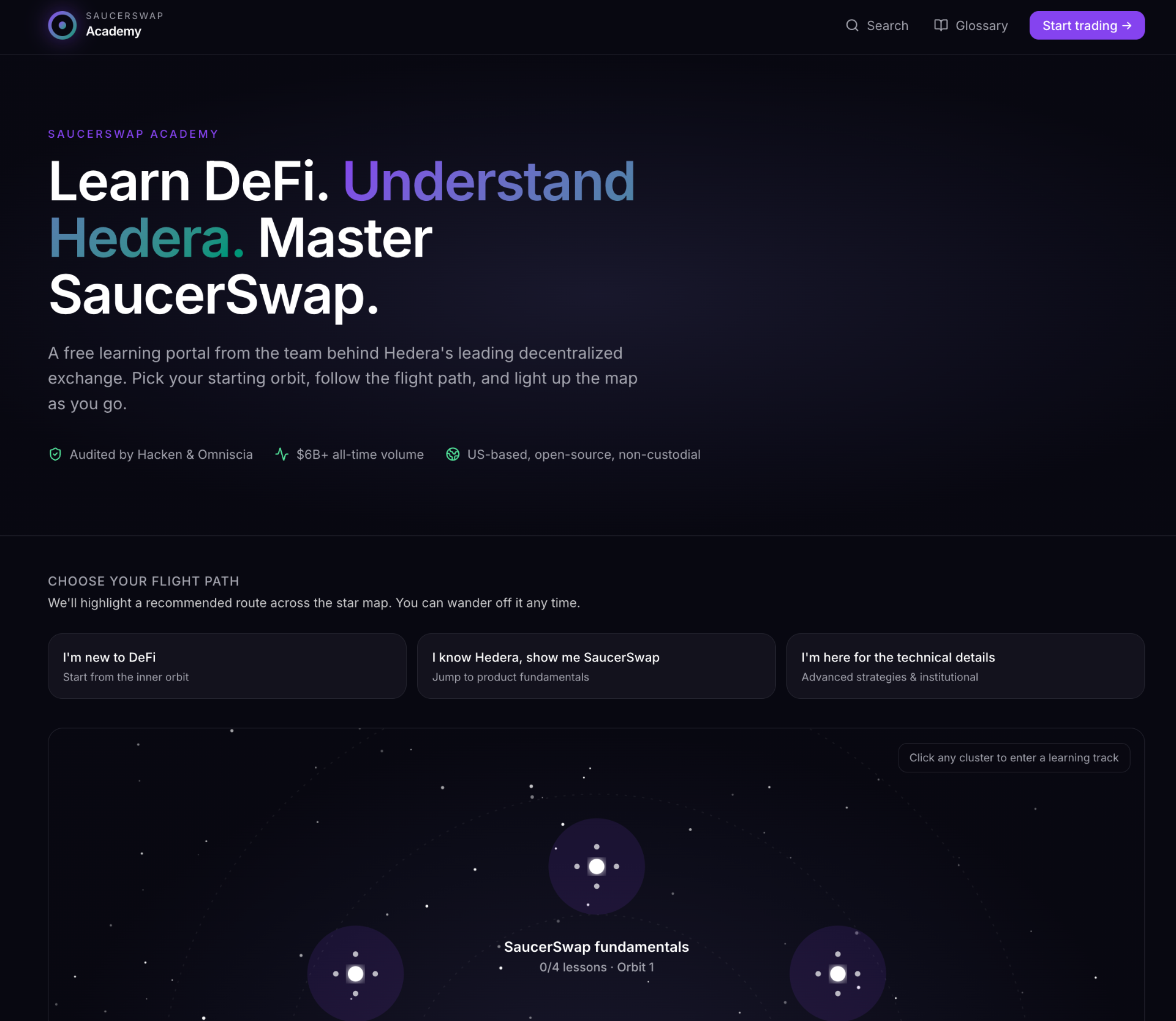The width and height of the screenshot is (1176, 1021).
Task: Click the Search magnifier icon
Action: (x=852, y=25)
